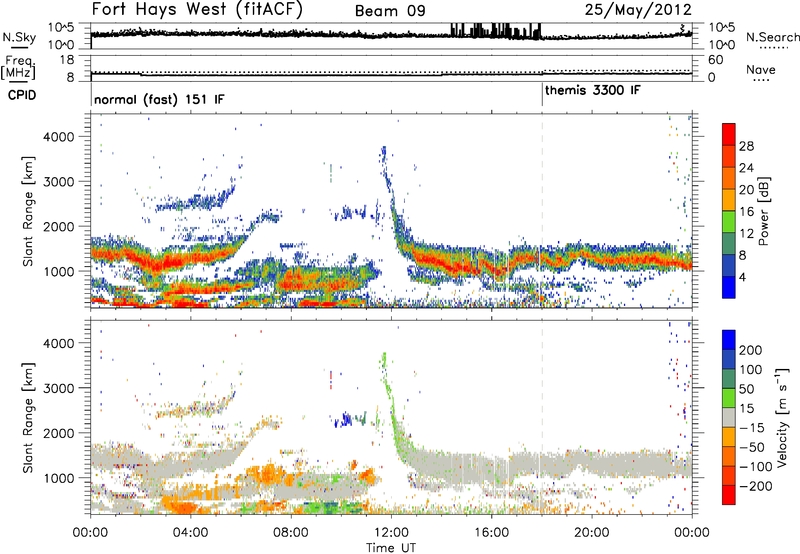Click the "Fort Hays West (fitACF)" title
This screenshot has width=800, height=554.
pyautogui.click(x=197, y=9)
